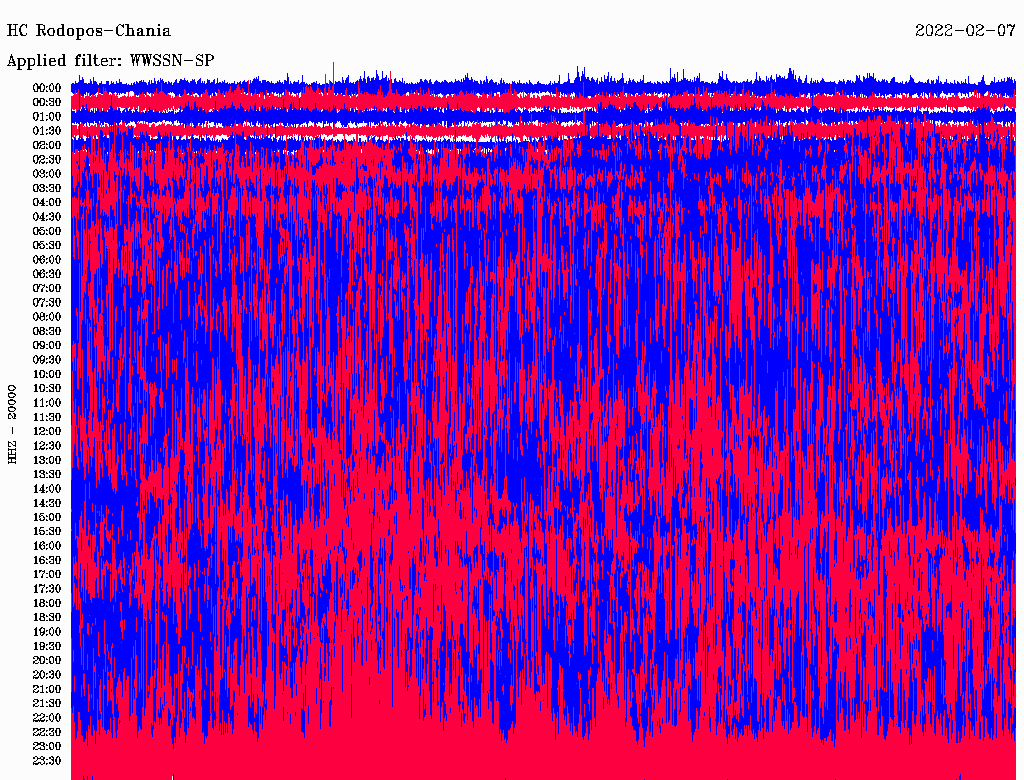
Task: Click the 03:30 time label
Action: pos(47,188)
